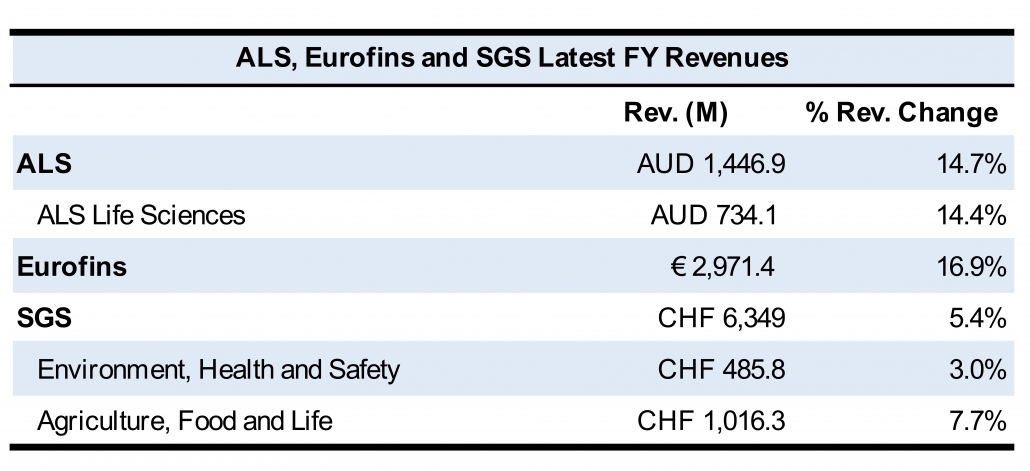Click the bold 'ALS' row label
This screenshot has width=1030, height=471.
tap(44, 163)
